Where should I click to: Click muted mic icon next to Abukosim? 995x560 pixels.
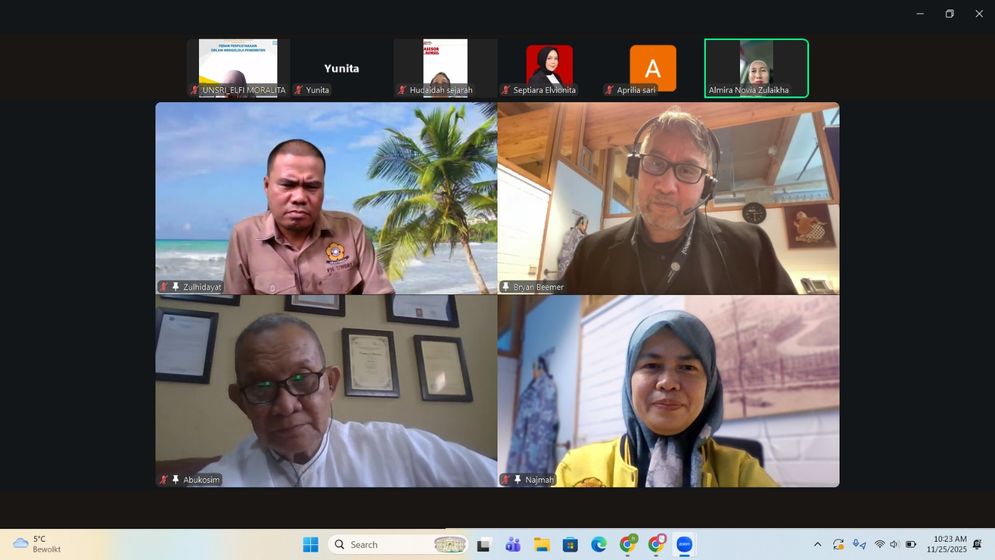click(164, 479)
